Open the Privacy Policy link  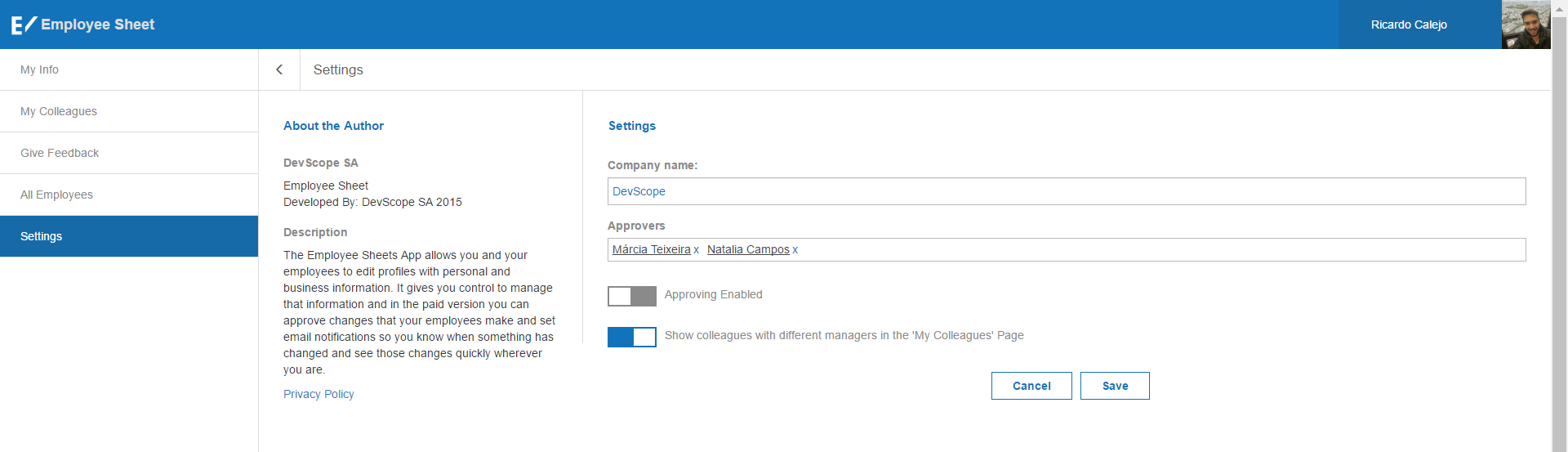318,394
